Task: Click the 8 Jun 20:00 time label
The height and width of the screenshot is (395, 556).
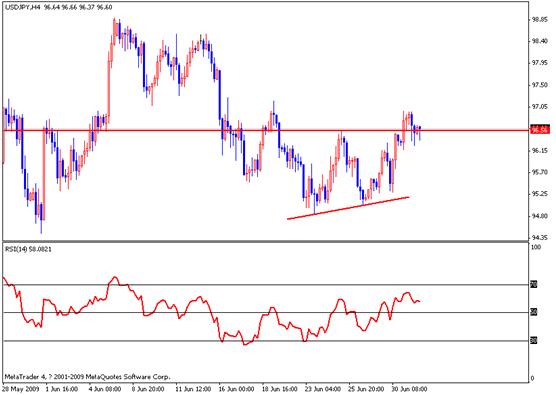Action: pyautogui.click(x=148, y=389)
